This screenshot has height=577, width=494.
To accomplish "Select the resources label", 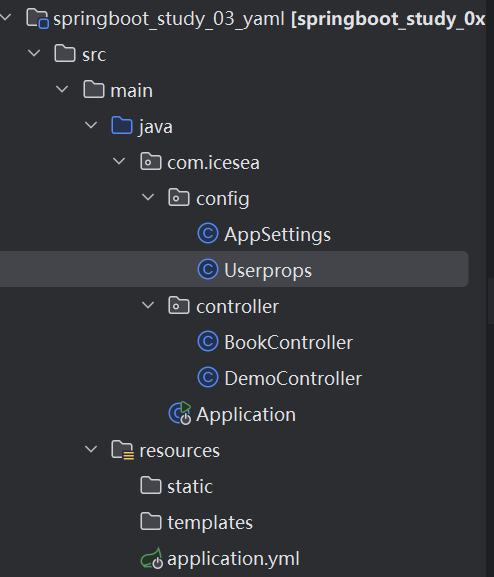I will pyautogui.click(x=180, y=451).
